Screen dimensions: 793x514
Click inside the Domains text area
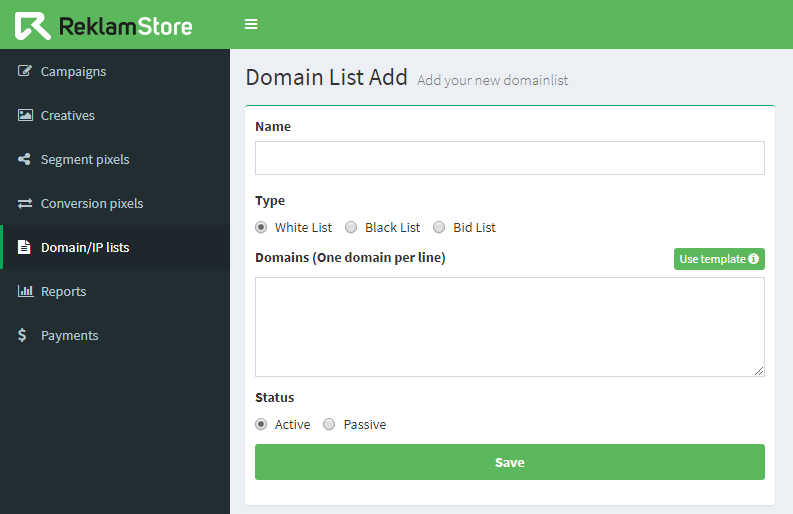click(x=510, y=327)
